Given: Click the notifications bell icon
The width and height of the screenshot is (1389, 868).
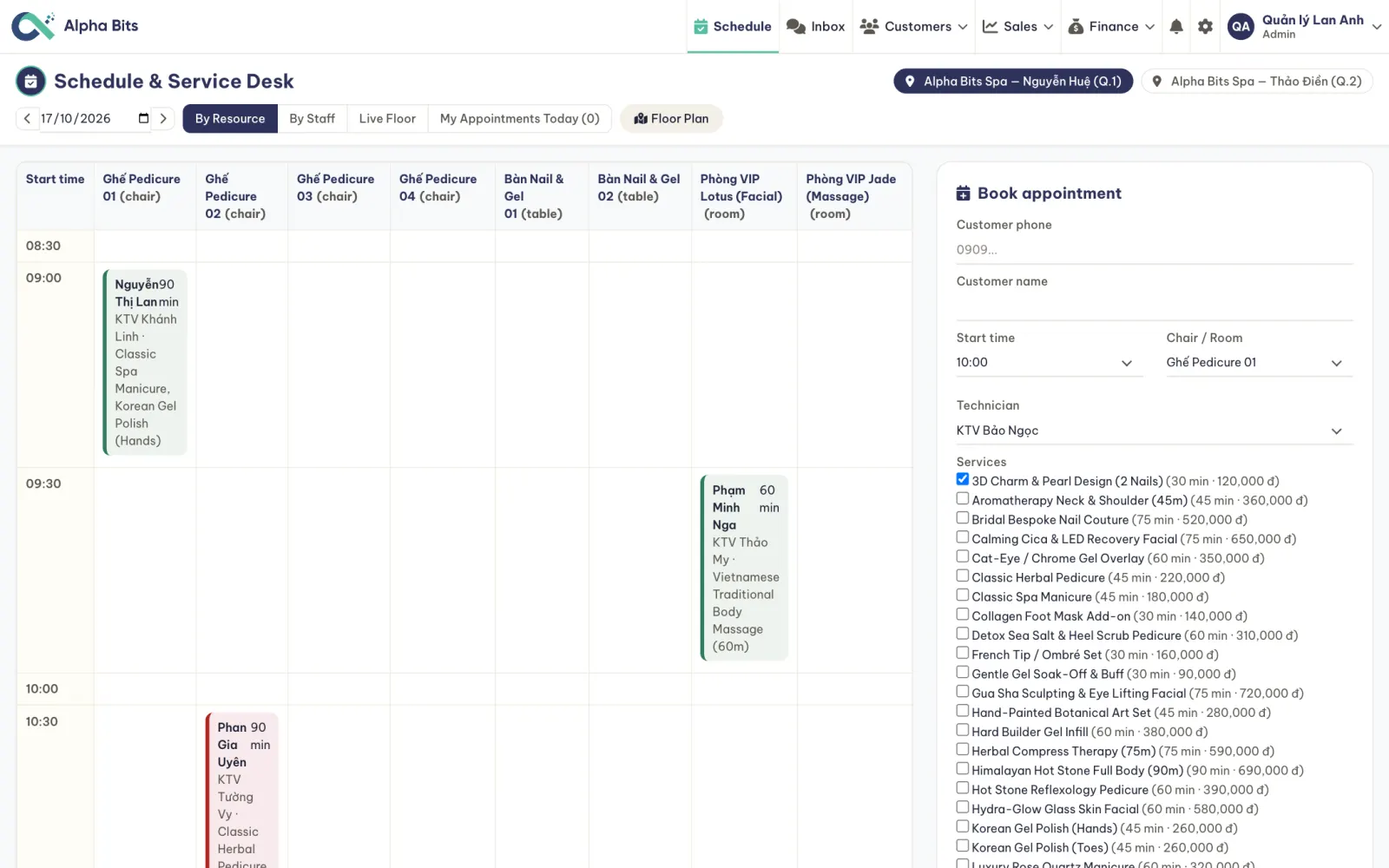Looking at the screenshot, I should pyautogui.click(x=1176, y=27).
